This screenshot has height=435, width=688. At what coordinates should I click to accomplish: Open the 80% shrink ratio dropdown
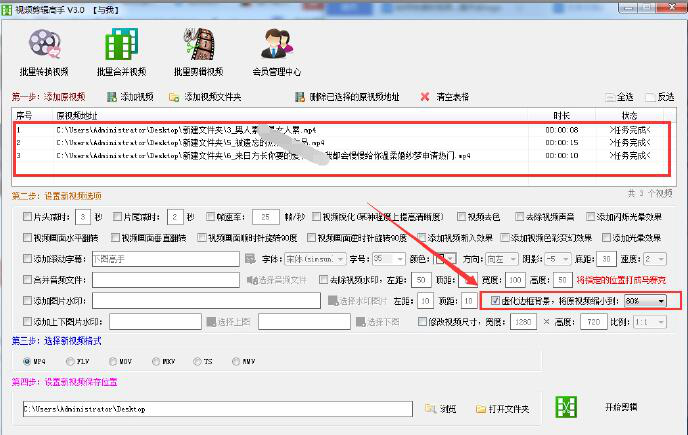(645, 301)
